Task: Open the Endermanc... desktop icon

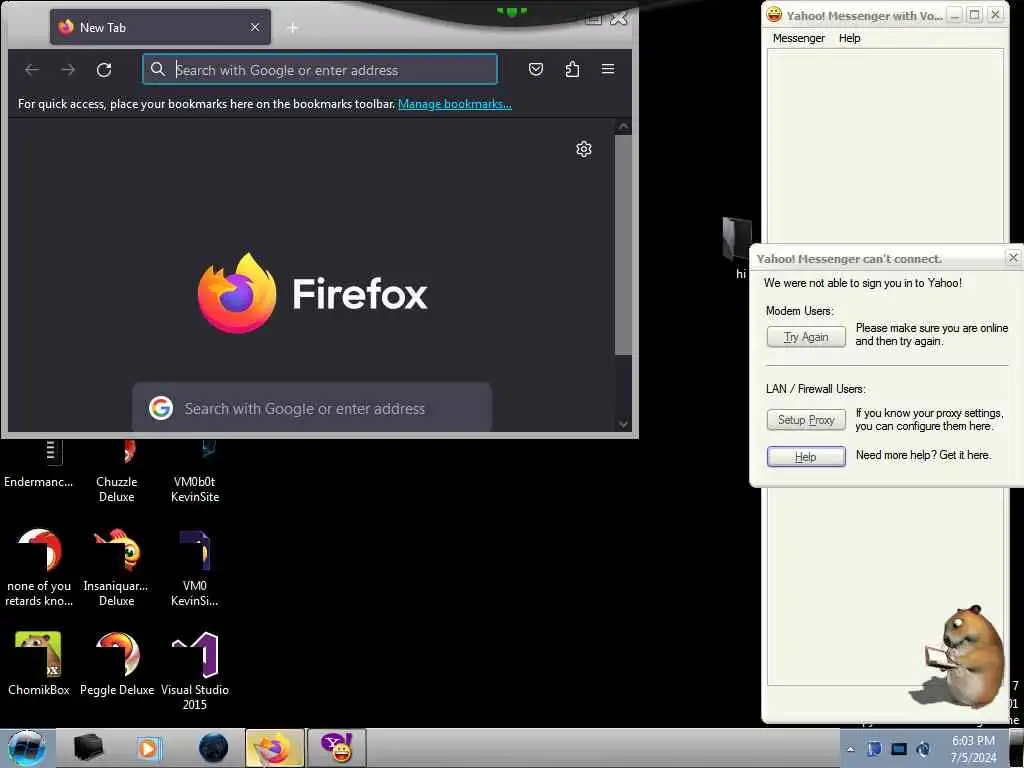Action: [x=39, y=466]
